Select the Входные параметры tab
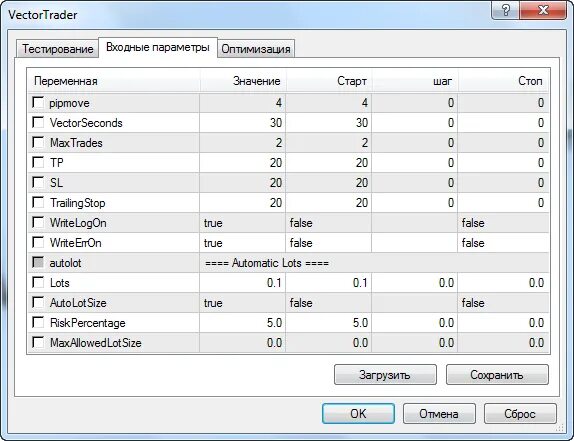The image size is (574, 441). click(x=158, y=47)
